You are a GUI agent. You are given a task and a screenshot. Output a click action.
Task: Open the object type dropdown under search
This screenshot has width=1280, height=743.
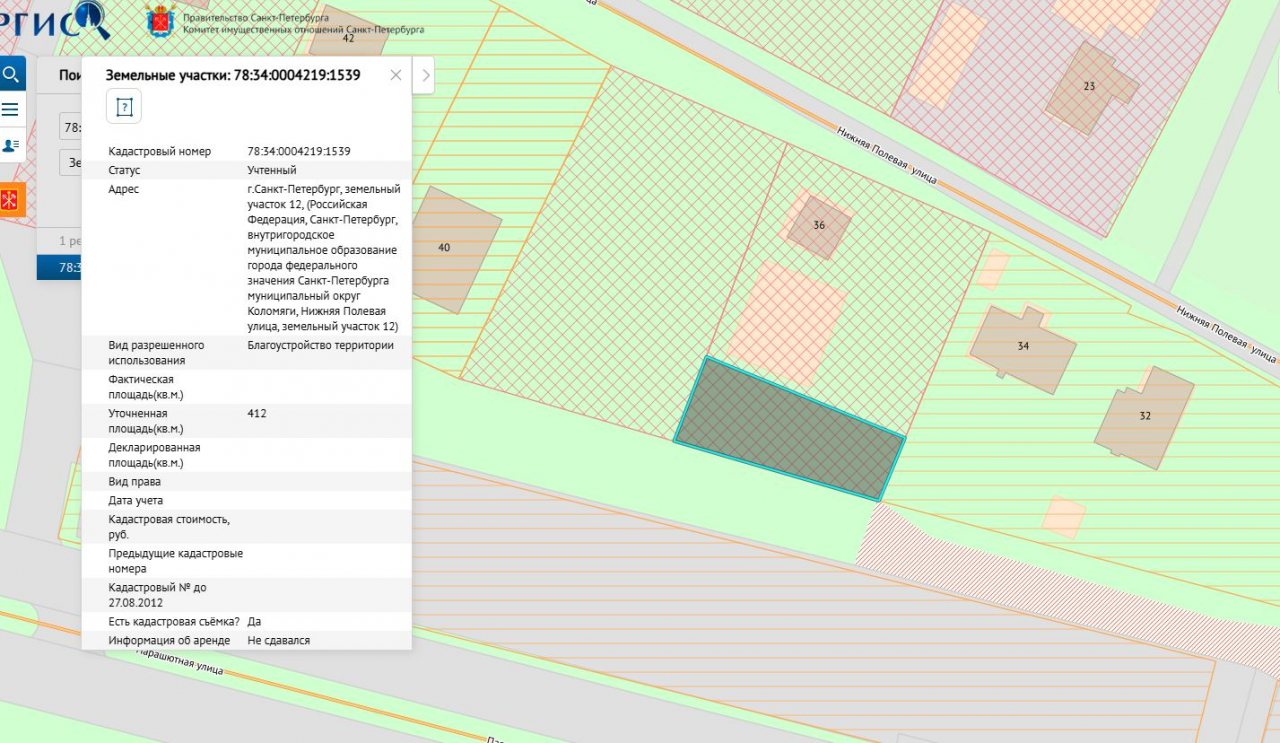tap(69, 161)
